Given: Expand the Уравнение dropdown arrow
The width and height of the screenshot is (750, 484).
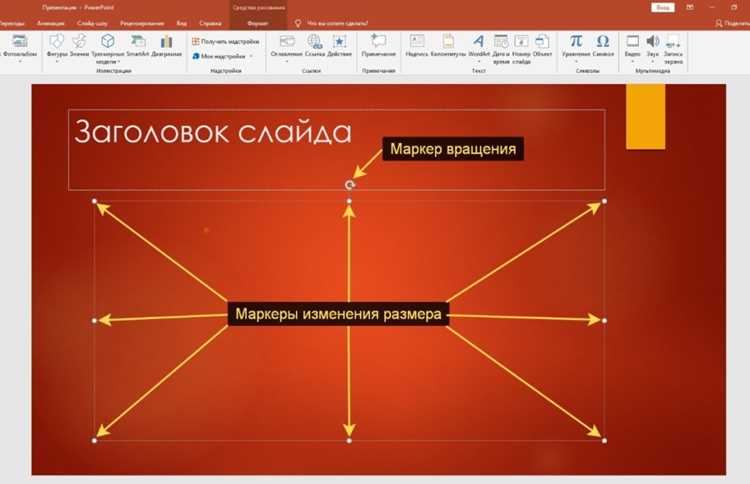Looking at the screenshot, I should click(576, 61).
